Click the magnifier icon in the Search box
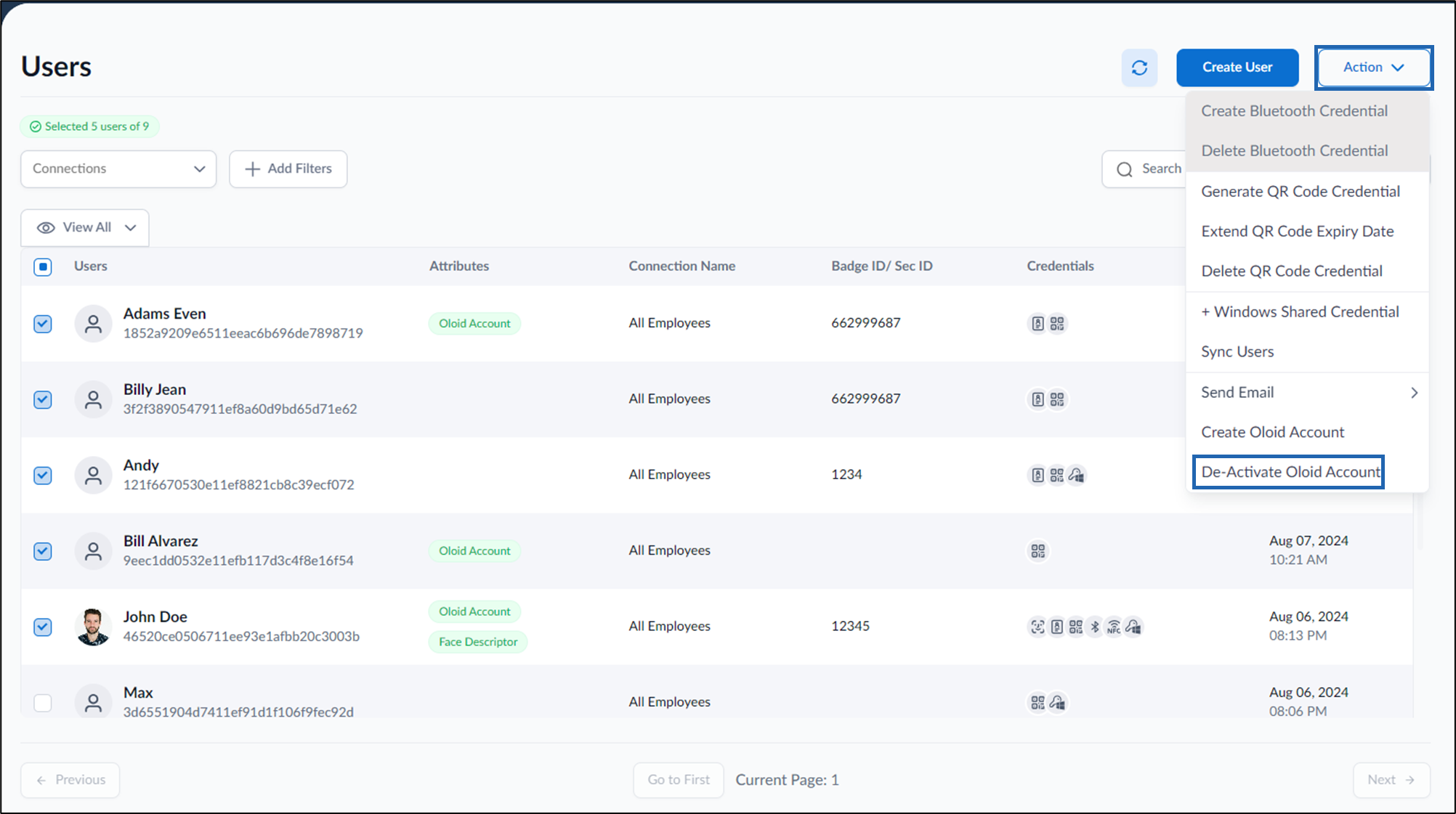Screen dimensions: 1456x814 1125,169
